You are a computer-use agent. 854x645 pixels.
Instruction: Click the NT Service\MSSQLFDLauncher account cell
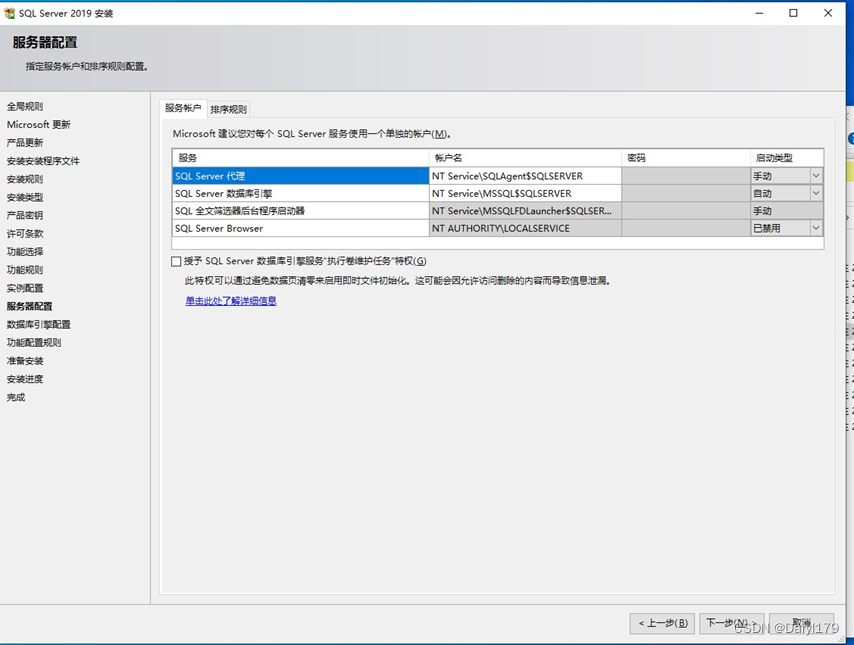point(525,211)
